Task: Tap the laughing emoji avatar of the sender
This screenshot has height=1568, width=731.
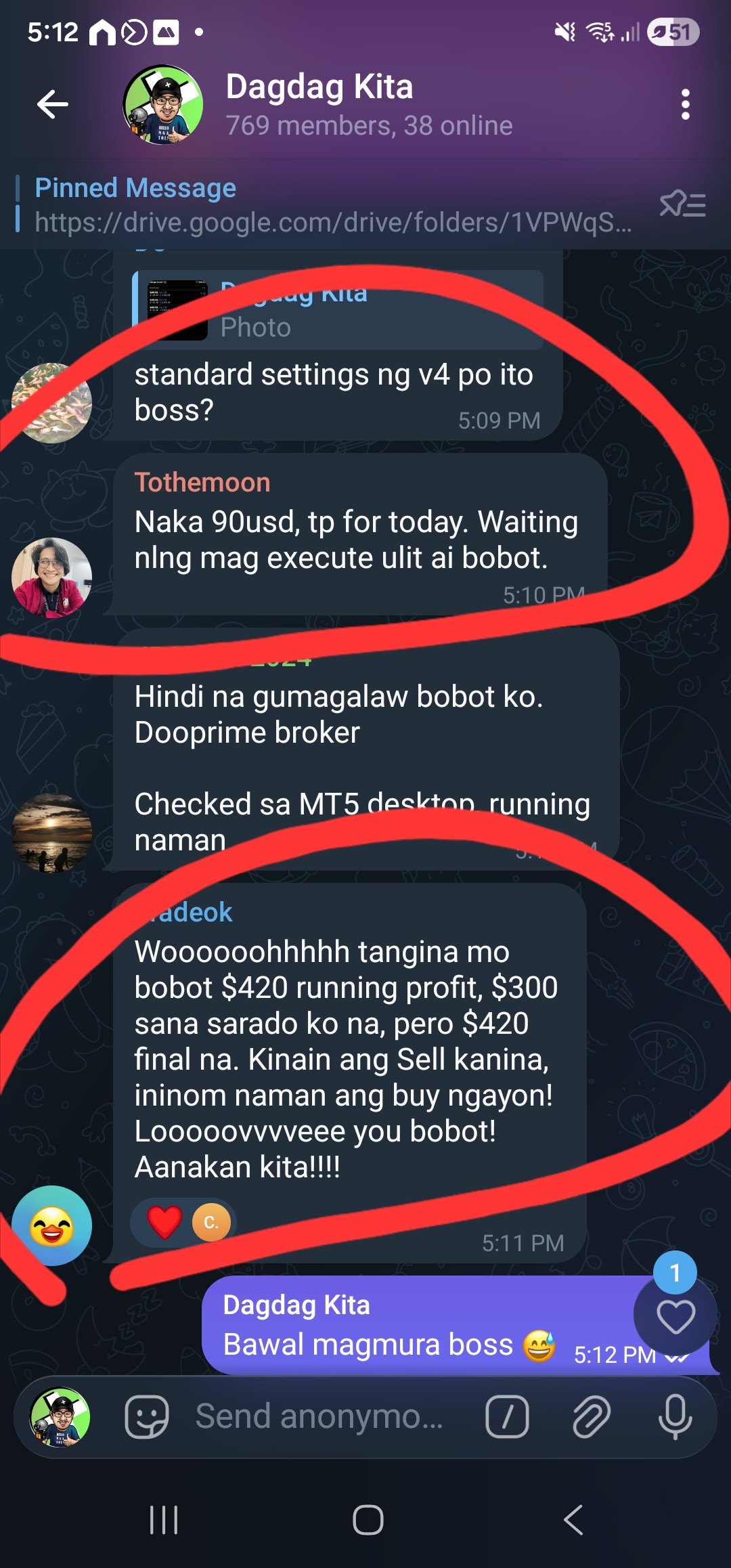Action: pos(52,1226)
